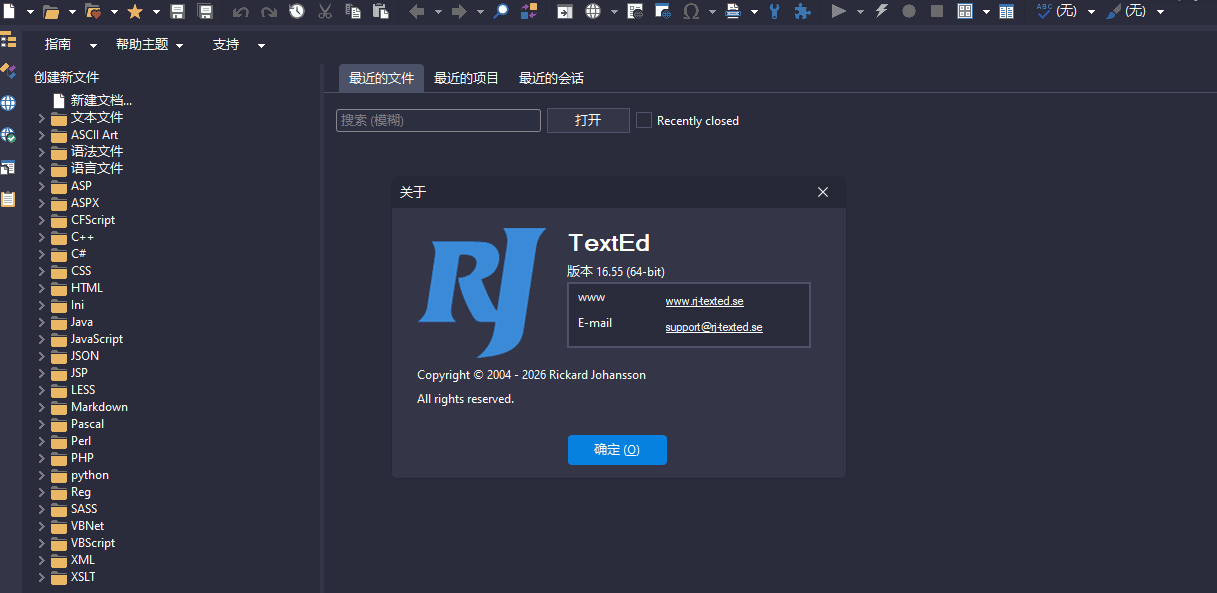Switch to the 最近的项目 tab

click(466, 78)
